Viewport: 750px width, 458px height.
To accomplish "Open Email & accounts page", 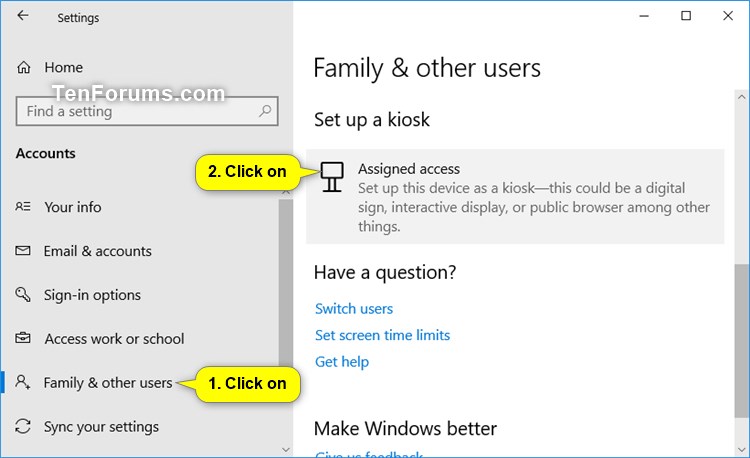I will coord(98,251).
